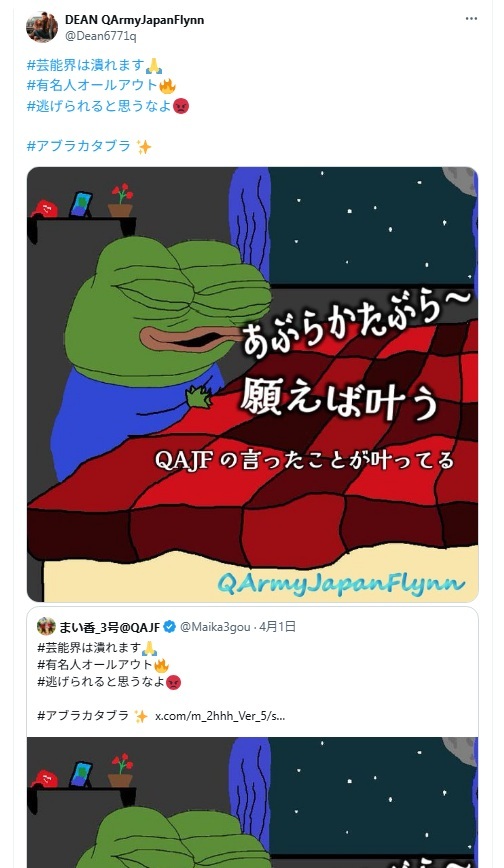Image resolution: width=504 pixels, height=868 pixels.
Task: Open the three-dot more options menu
Action: coord(471,19)
